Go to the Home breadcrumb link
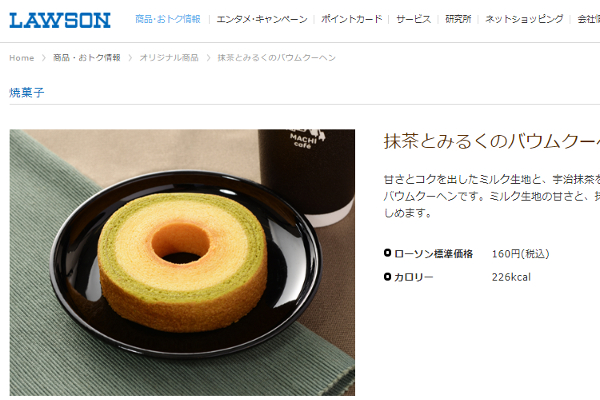600x400 pixels. click(22, 58)
